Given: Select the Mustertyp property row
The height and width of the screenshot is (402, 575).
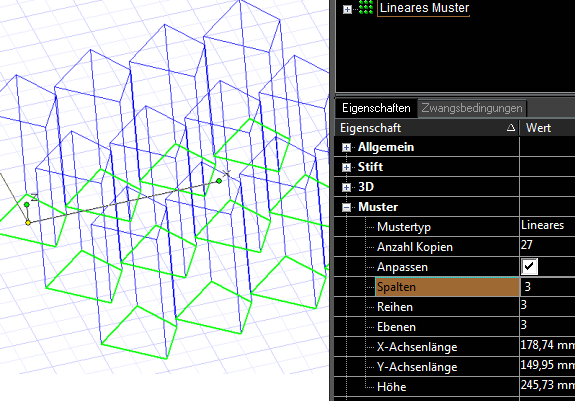Looking at the screenshot, I should [x=404, y=227].
